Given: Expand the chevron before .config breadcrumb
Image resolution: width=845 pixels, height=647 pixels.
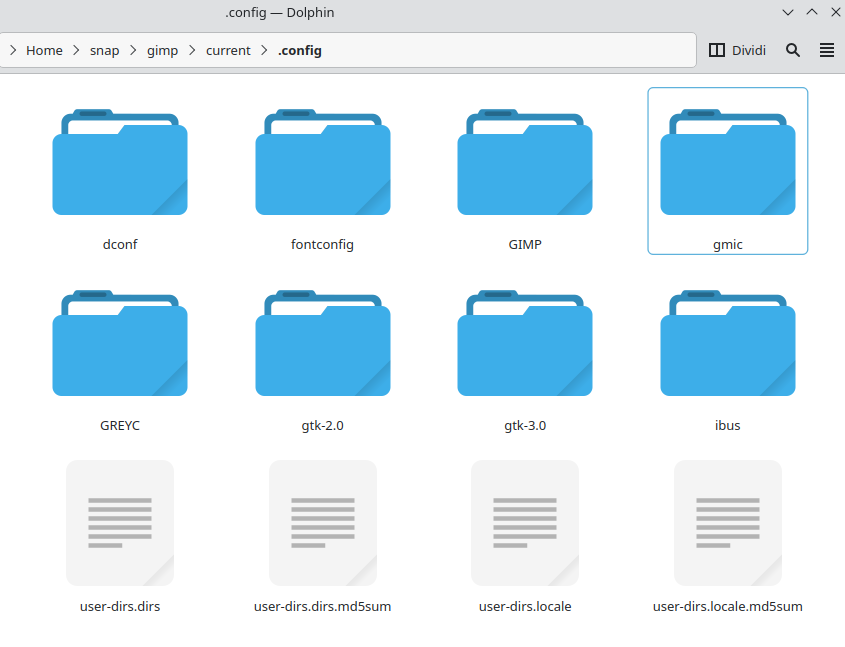Looking at the screenshot, I should (x=264, y=50).
